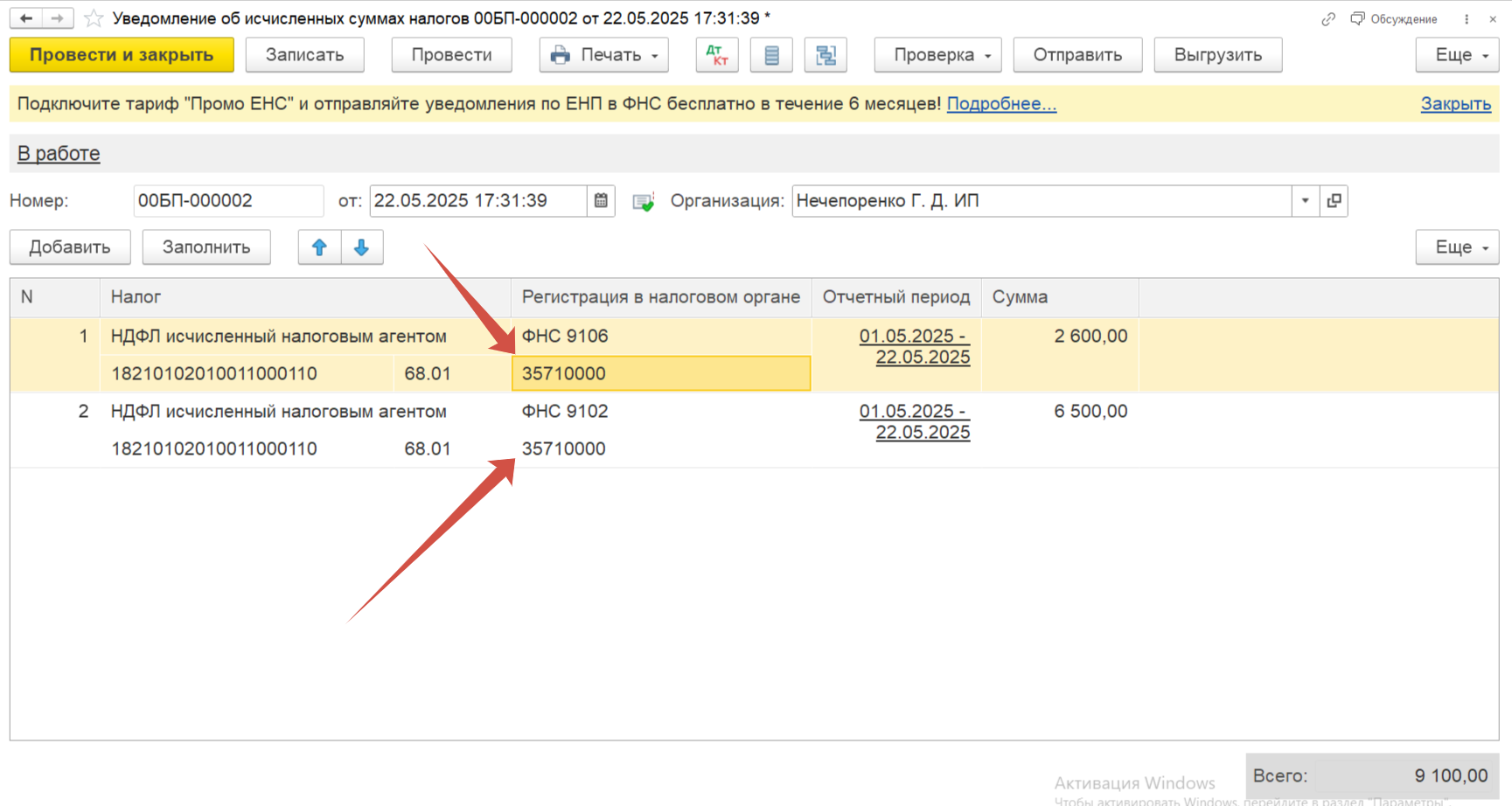This screenshot has height=806, width=1512.
Task: Add document to favorites with star icon
Action: click(x=94, y=18)
